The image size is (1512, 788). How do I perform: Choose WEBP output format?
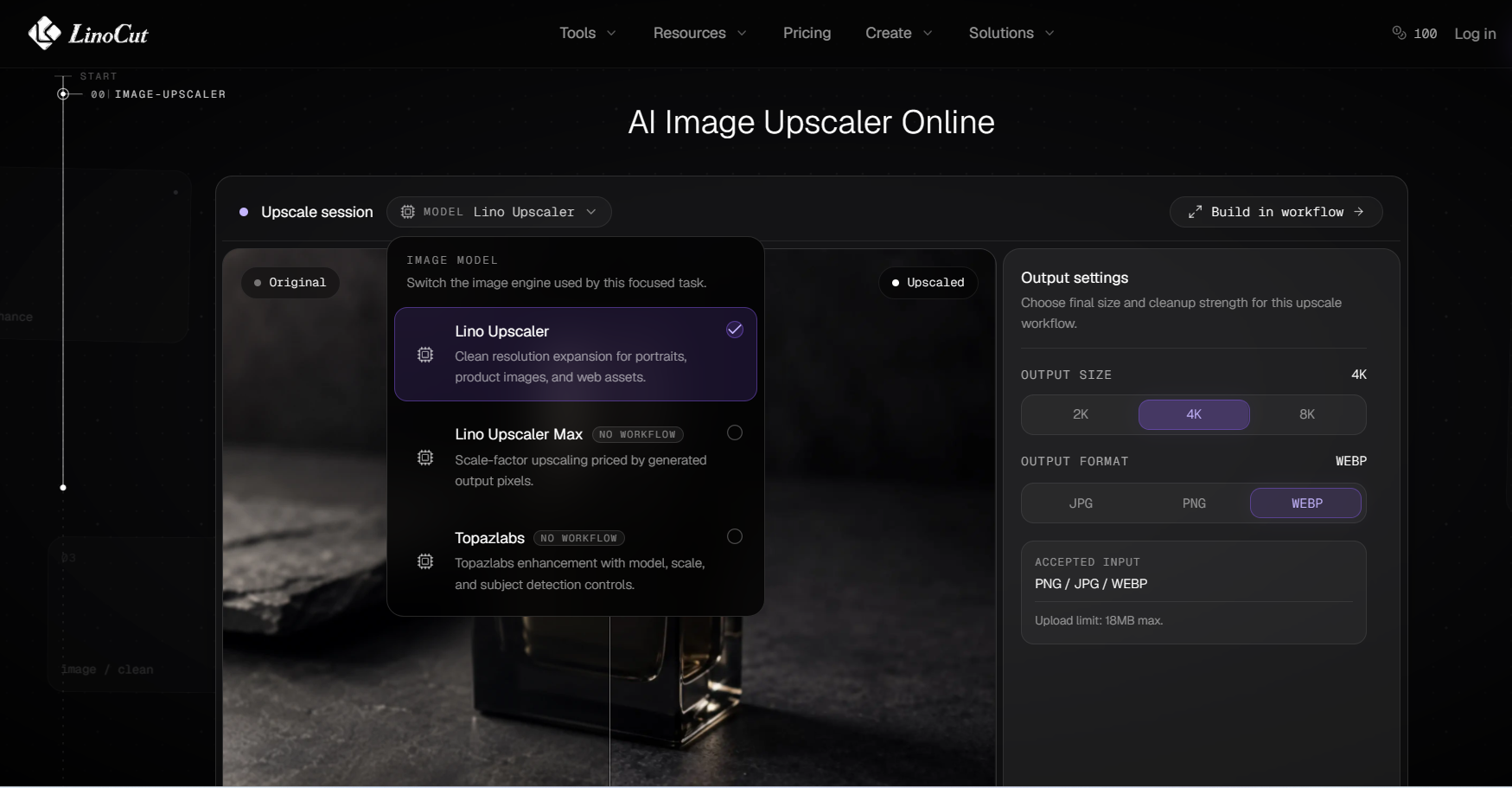click(x=1306, y=503)
